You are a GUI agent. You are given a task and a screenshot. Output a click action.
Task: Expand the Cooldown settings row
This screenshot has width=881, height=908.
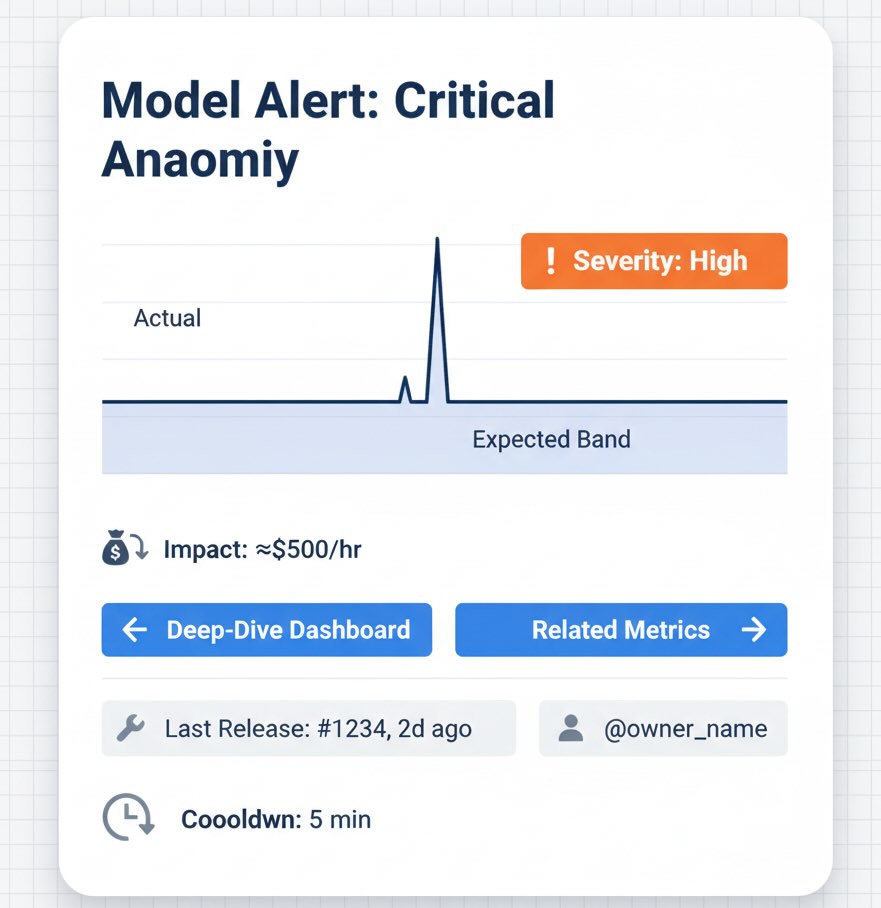pos(275,818)
